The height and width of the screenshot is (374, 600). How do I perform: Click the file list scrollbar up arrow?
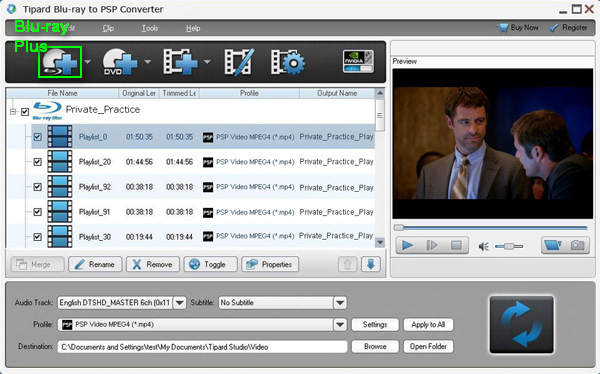coord(380,93)
